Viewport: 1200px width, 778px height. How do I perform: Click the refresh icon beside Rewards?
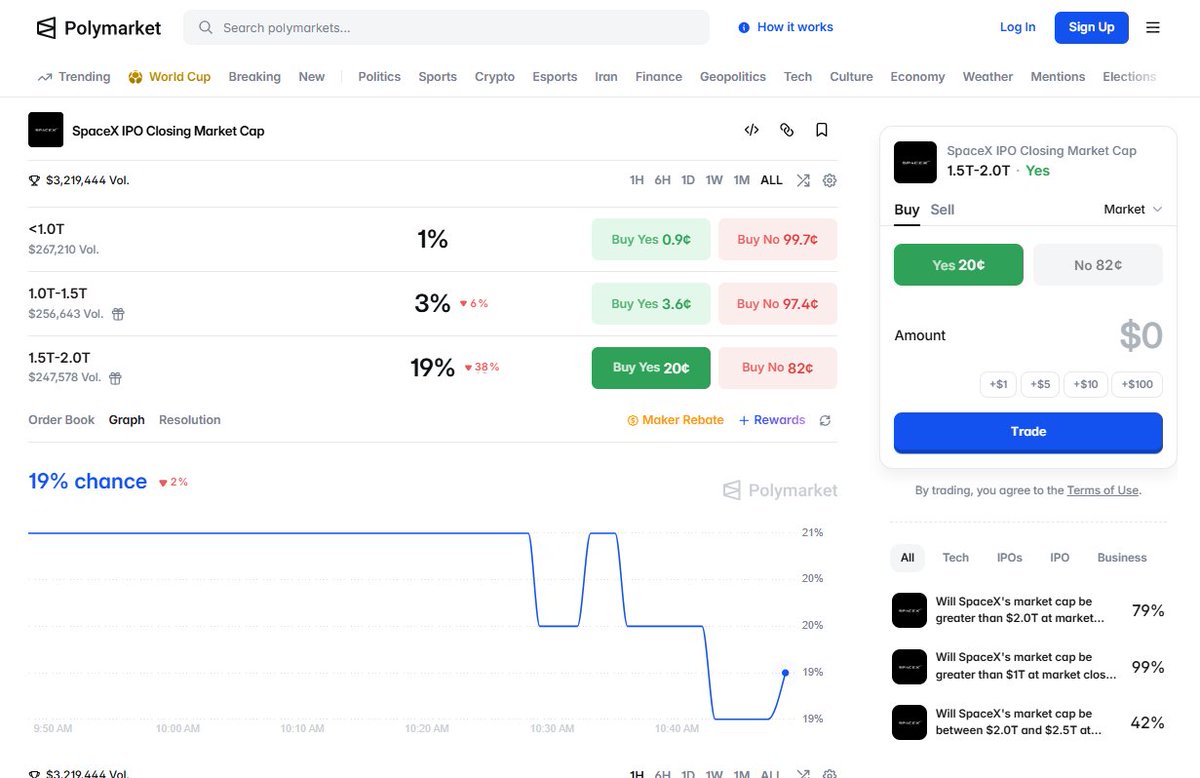825,421
